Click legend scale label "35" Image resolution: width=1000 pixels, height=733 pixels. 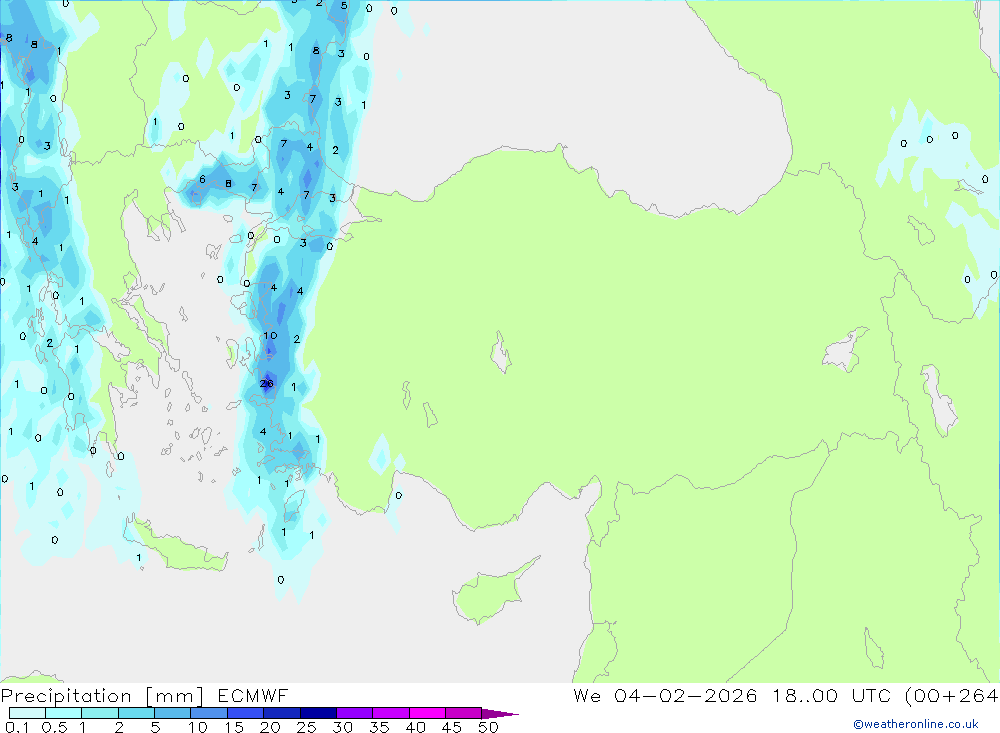(379, 727)
